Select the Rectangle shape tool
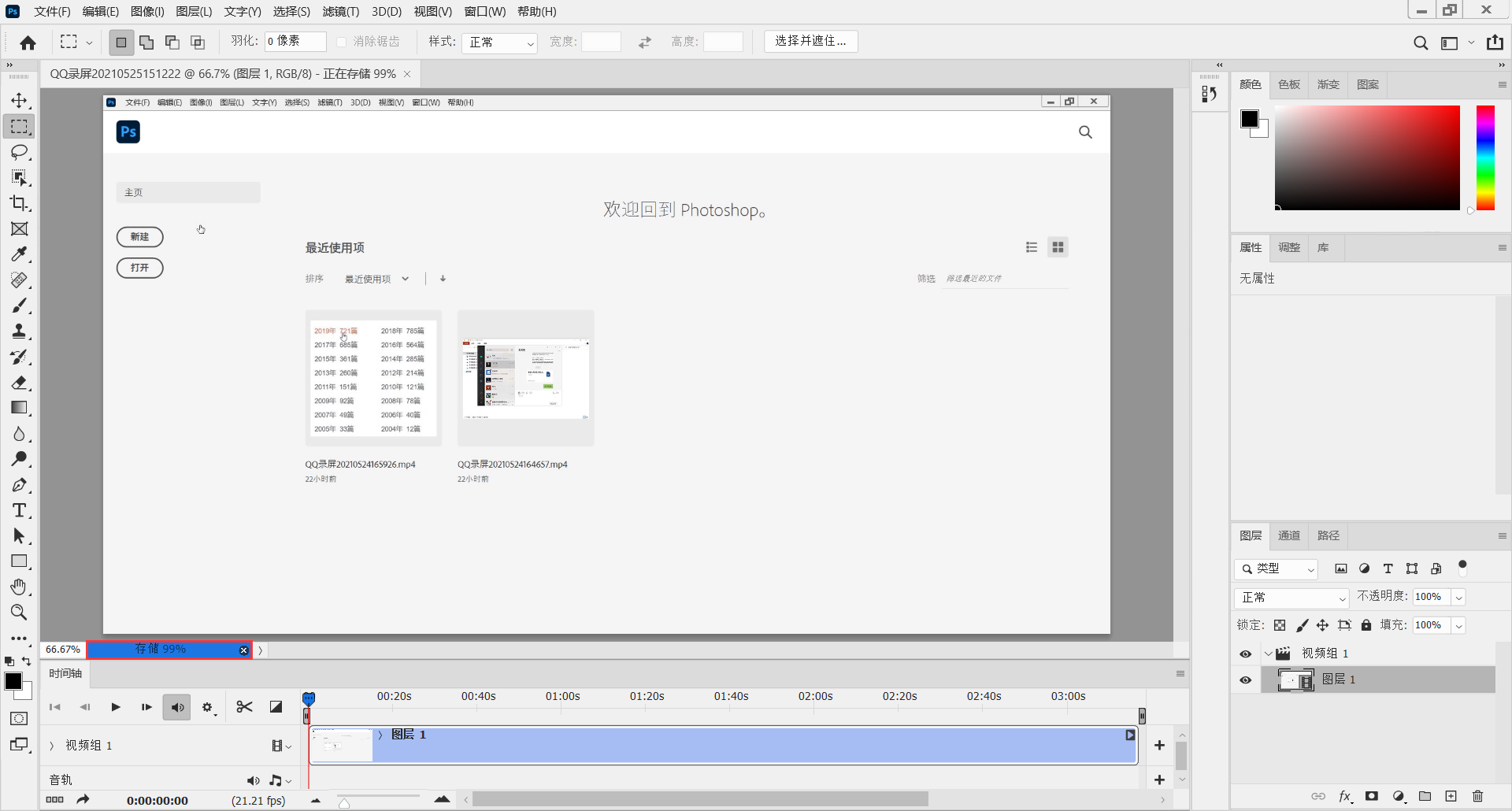This screenshot has height=811, width=1512. click(x=19, y=561)
